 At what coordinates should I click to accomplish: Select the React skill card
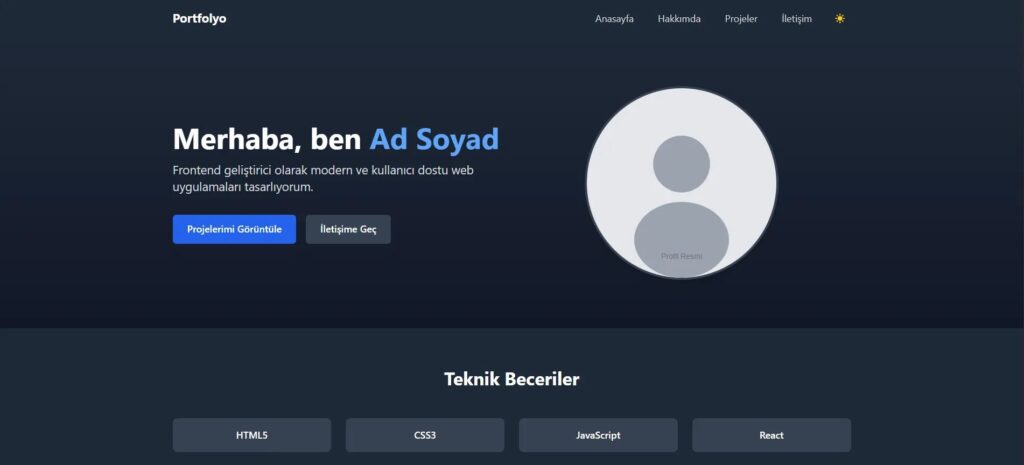pyautogui.click(x=771, y=435)
